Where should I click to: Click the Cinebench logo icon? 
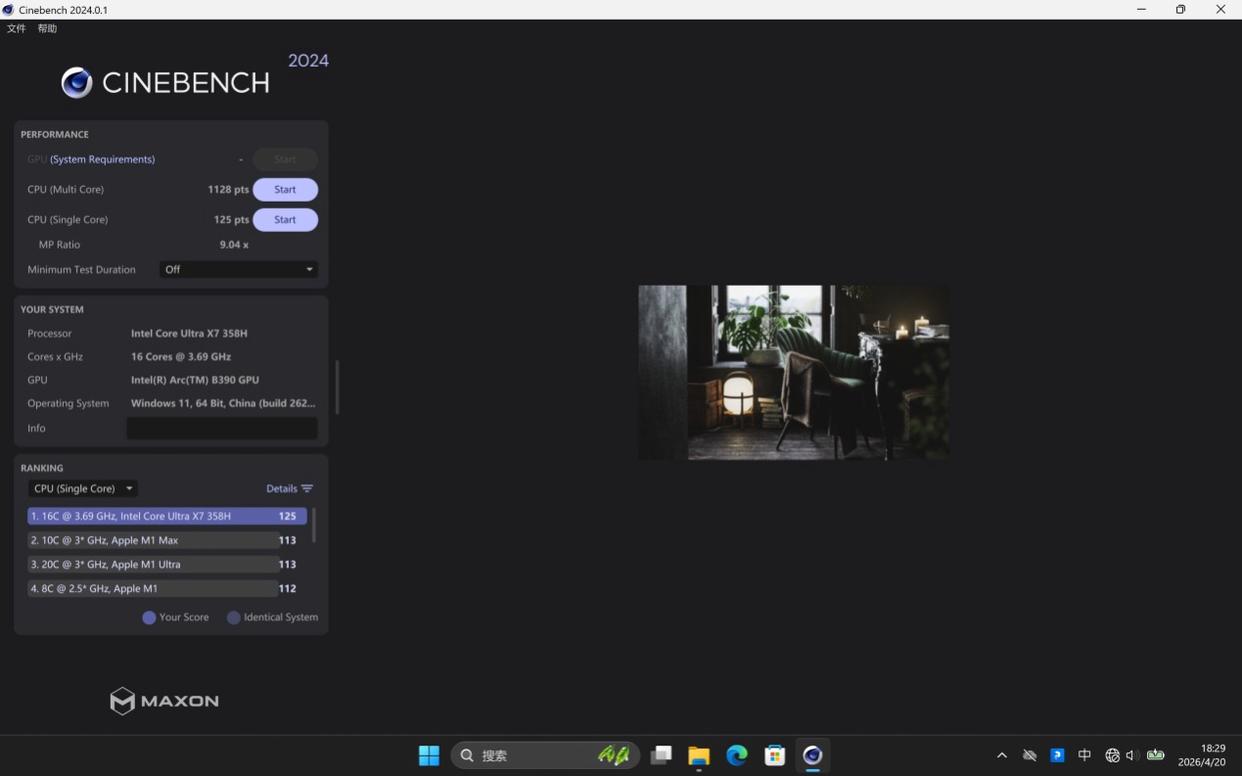[76, 82]
